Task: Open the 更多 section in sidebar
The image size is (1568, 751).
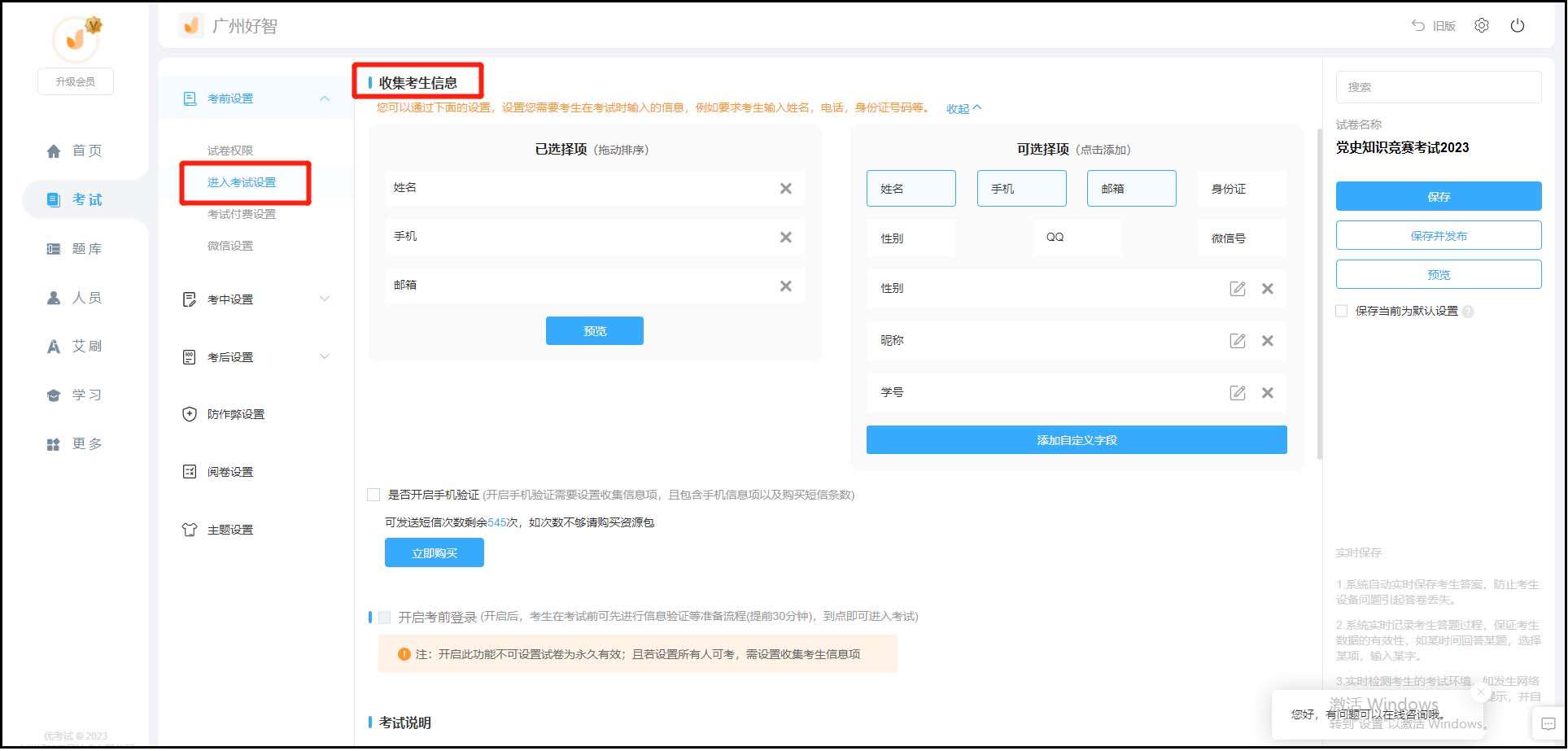Action: point(54,443)
